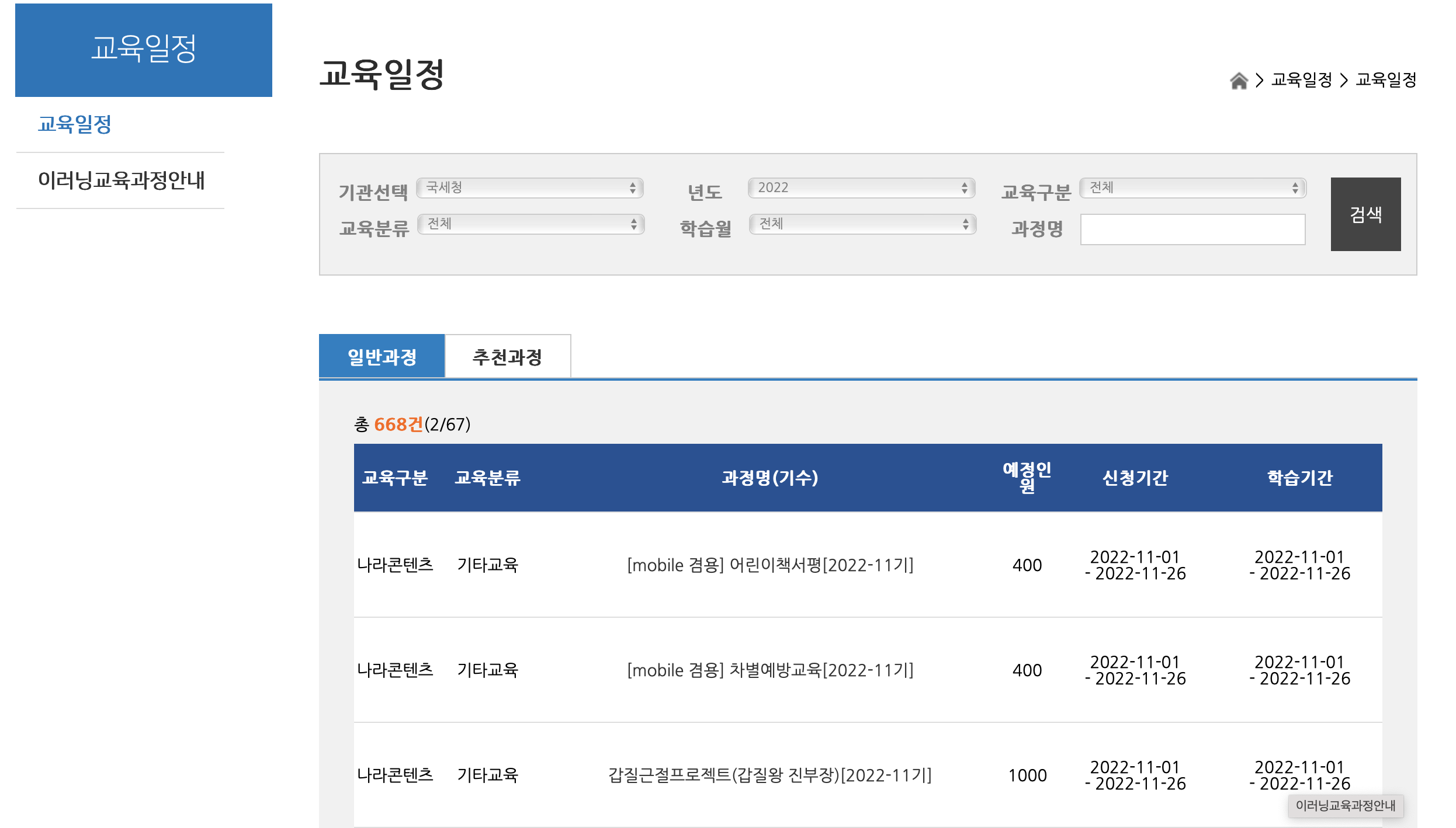Image resolution: width=1456 pixels, height=828 pixels.
Task: Open the 차별예방교육 course row
Action: (x=769, y=670)
